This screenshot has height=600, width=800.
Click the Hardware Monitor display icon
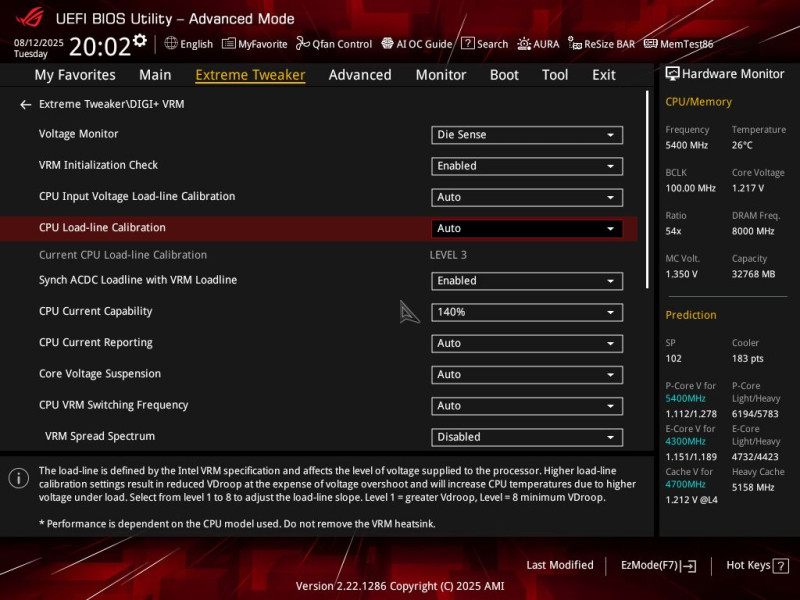tap(672, 74)
